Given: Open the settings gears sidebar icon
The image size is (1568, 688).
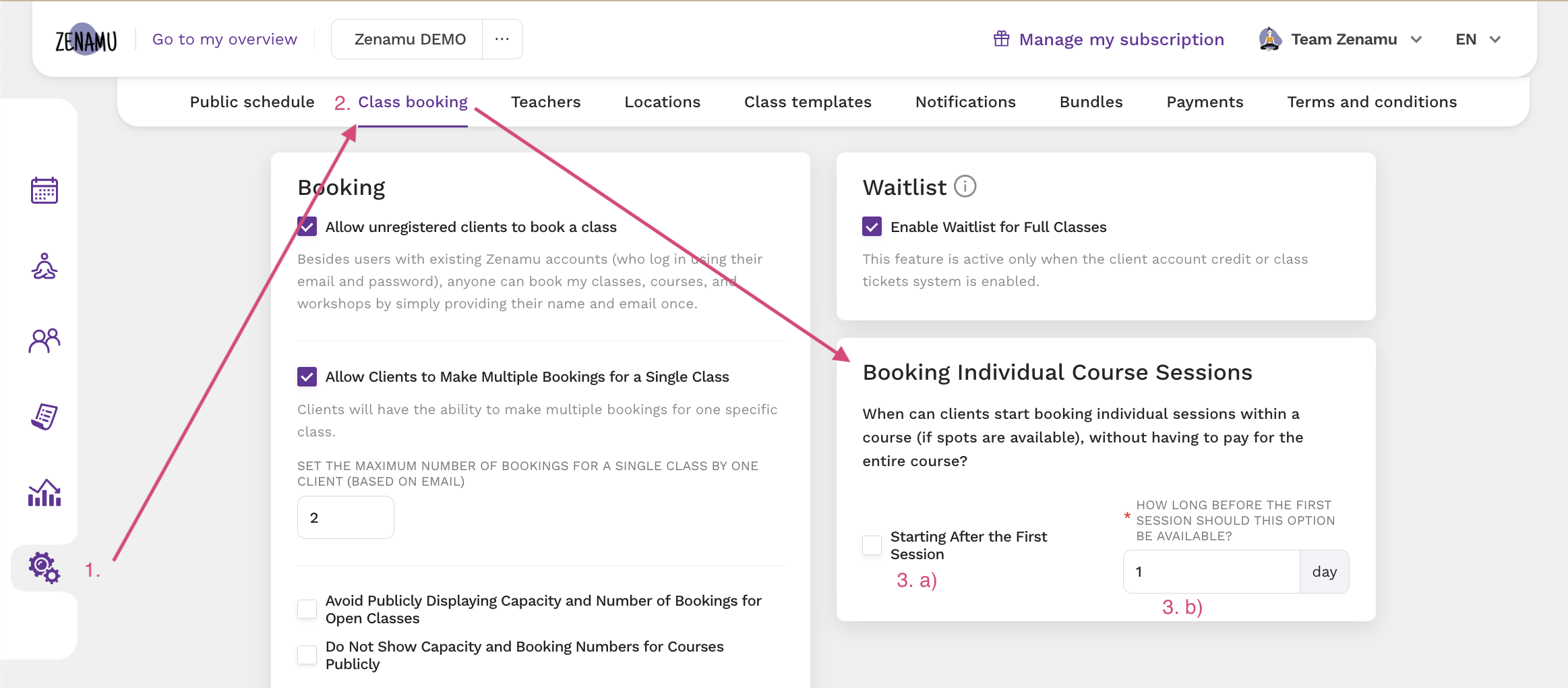Looking at the screenshot, I should [x=44, y=568].
